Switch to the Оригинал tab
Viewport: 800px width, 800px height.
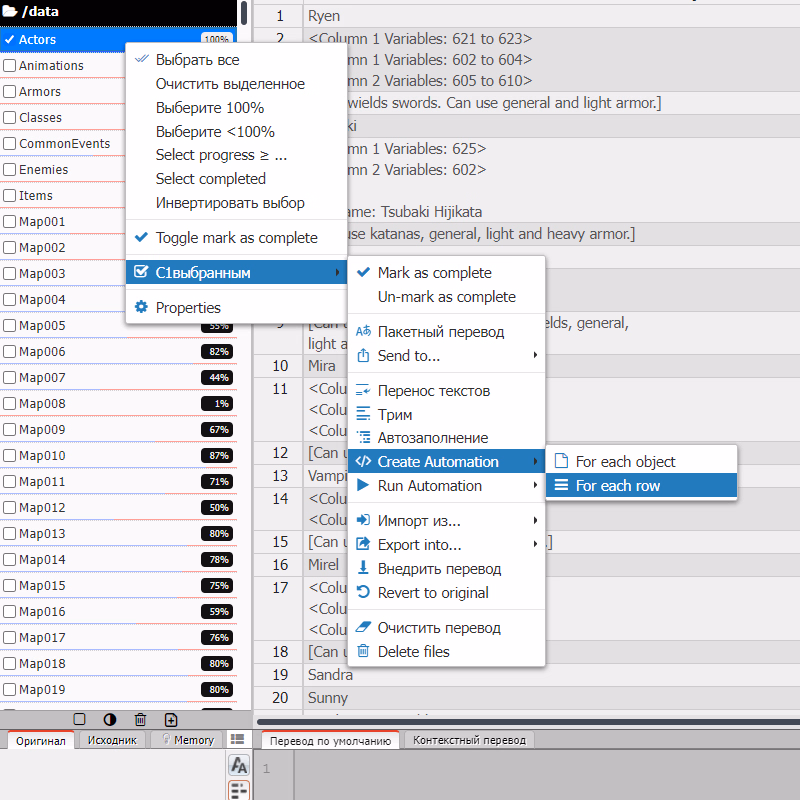click(x=40, y=740)
